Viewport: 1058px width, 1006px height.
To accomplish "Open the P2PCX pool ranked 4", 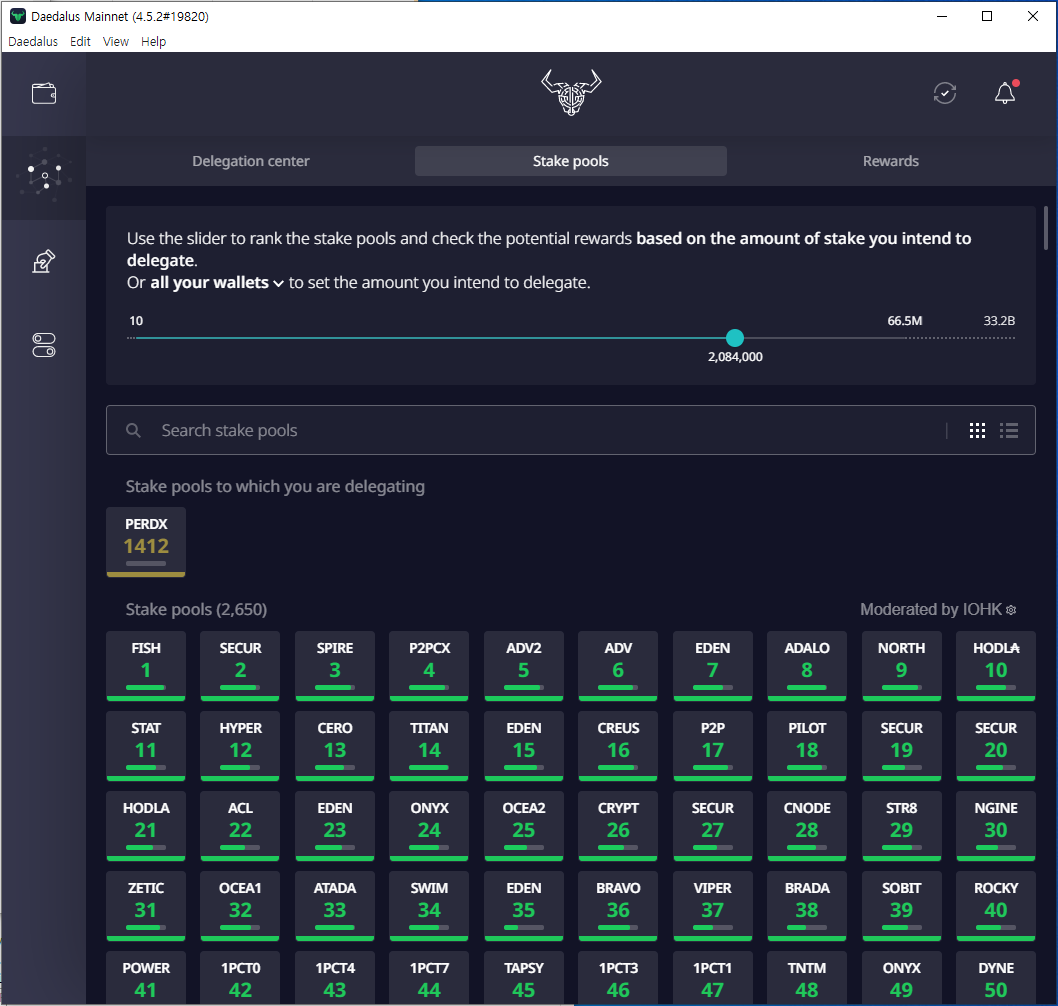I will (429, 666).
